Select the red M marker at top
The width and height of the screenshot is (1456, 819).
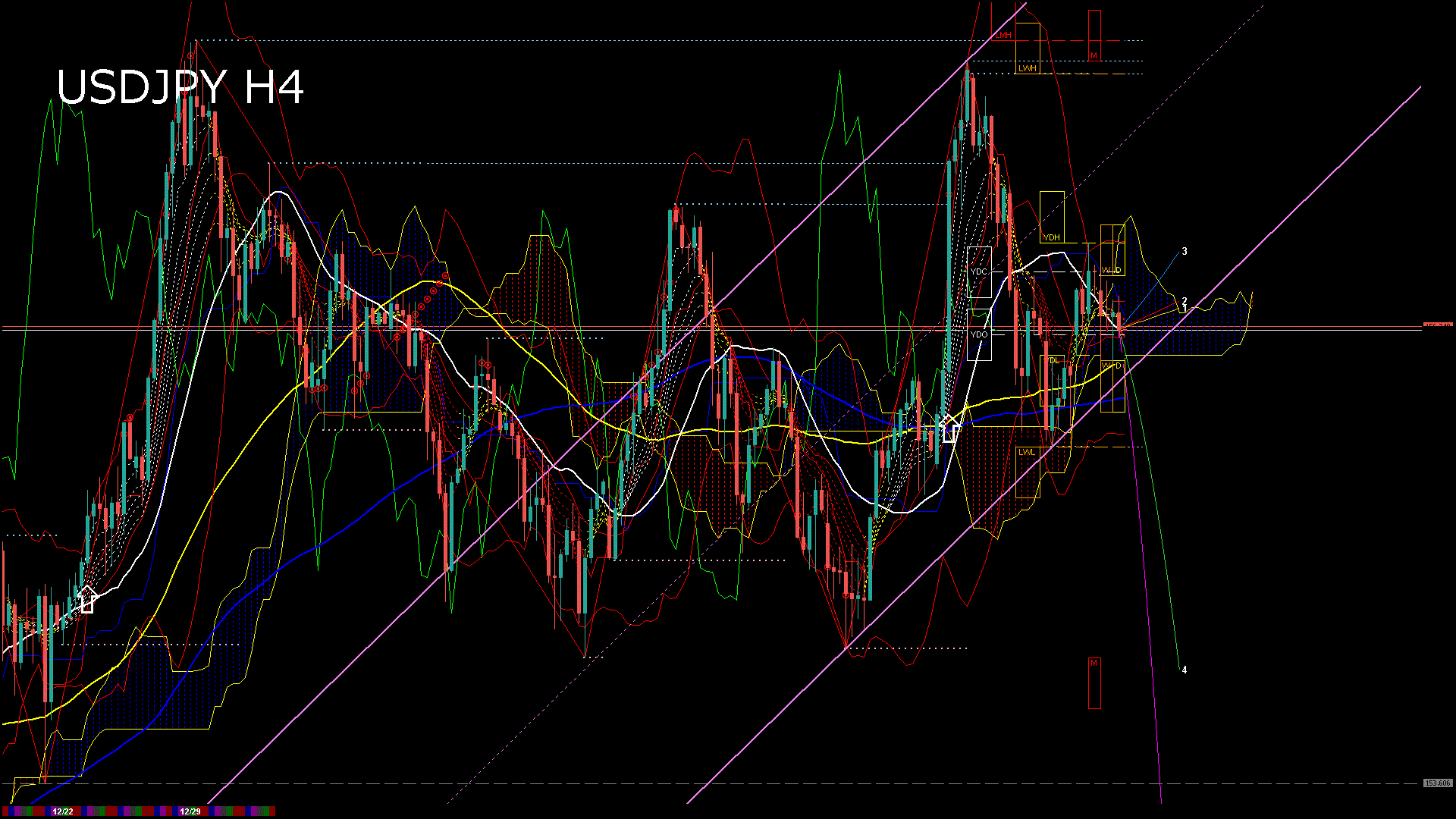pos(1094,55)
